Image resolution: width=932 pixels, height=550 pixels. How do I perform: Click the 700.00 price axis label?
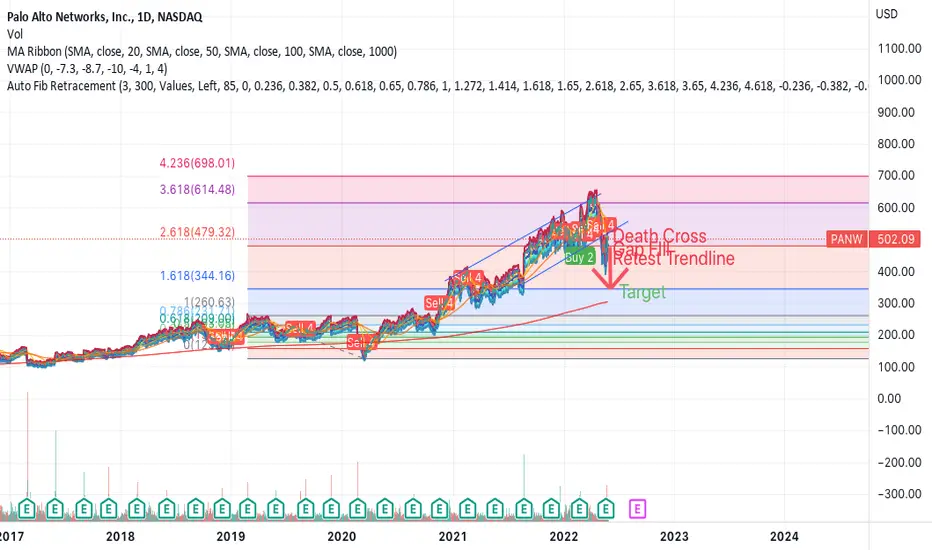click(x=896, y=175)
